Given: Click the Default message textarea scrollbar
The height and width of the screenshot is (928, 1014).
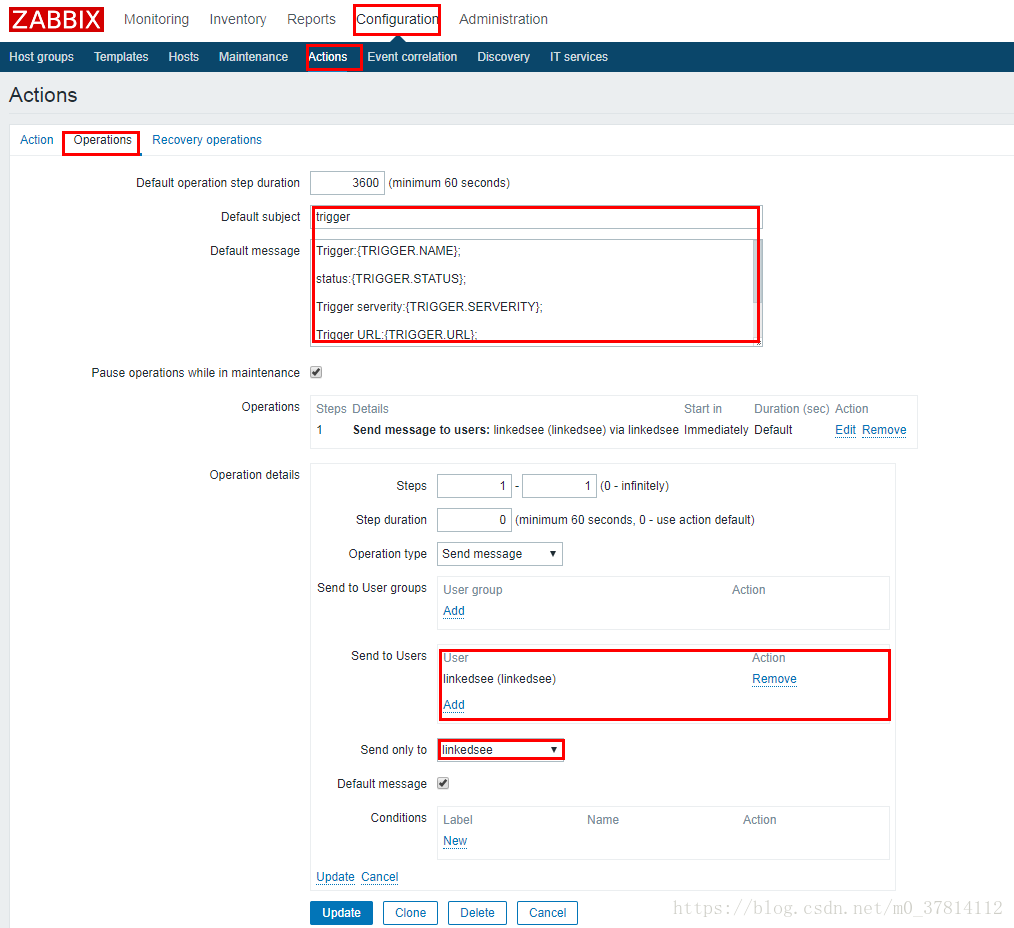Looking at the screenshot, I should tap(757, 272).
